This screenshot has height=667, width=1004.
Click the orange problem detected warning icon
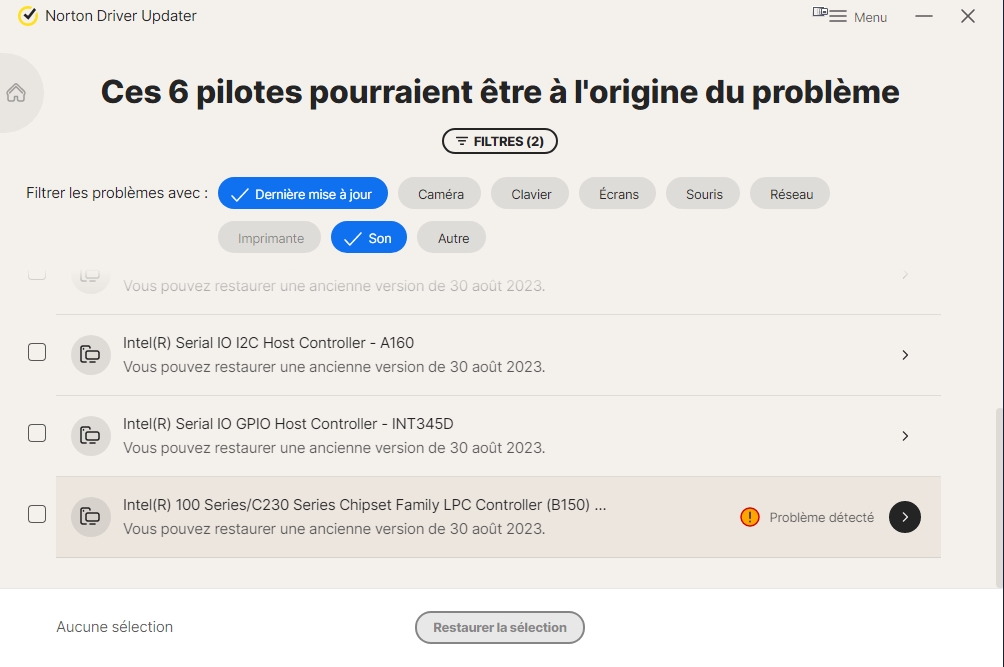point(749,517)
